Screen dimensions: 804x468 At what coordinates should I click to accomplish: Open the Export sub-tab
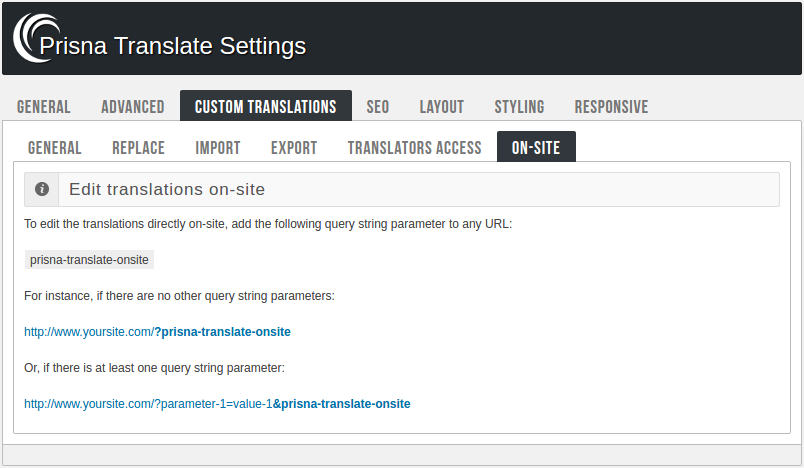point(294,148)
